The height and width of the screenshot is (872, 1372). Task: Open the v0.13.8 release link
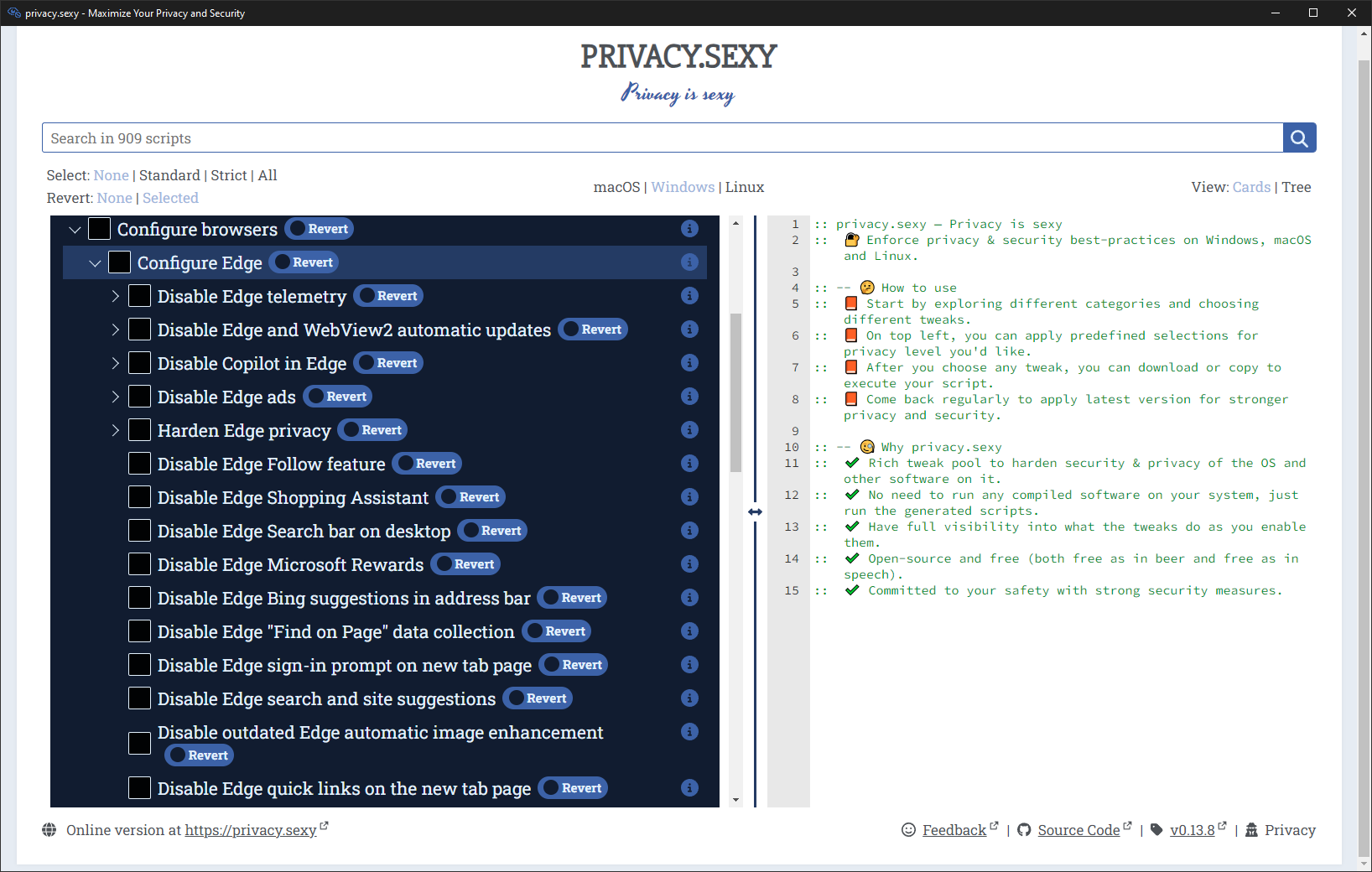1193,830
